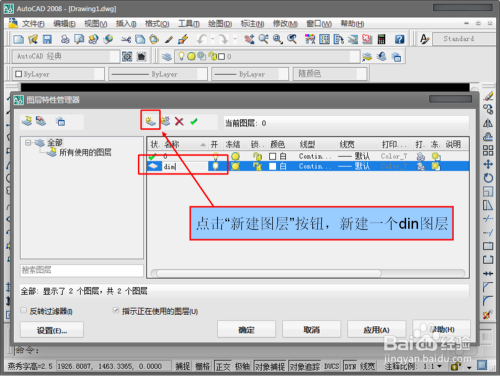Image resolution: width=500 pixels, height=376 pixels.
Task: Click New Layer Frozen in All Viewports icon
Action: click(x=165, y=121)
